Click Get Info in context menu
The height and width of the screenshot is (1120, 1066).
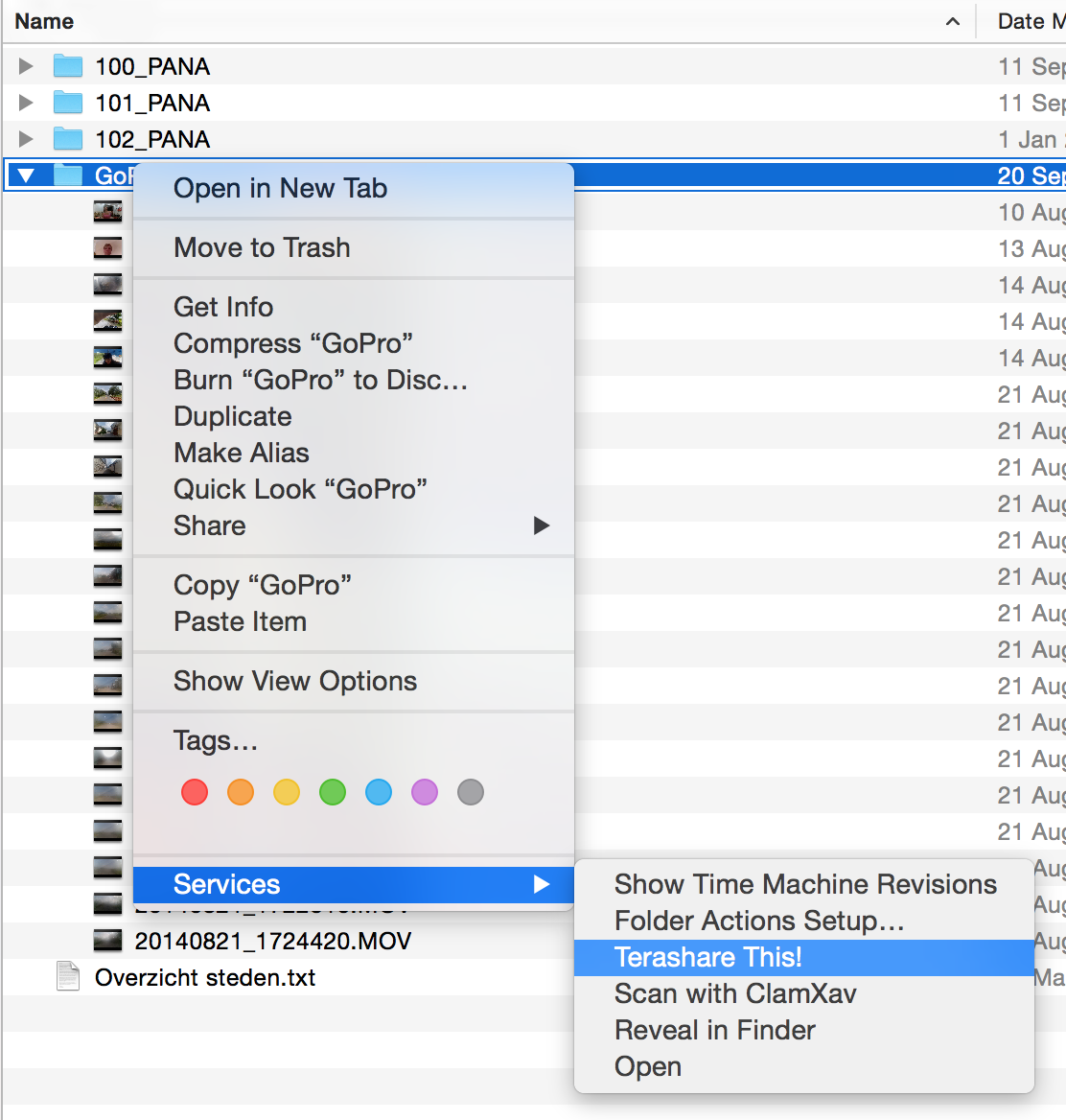coord(223,307)
